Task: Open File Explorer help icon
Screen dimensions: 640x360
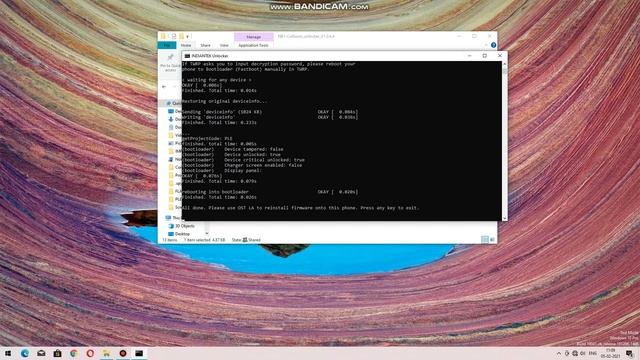Action: pyautogui.click(x=493, y=45)
